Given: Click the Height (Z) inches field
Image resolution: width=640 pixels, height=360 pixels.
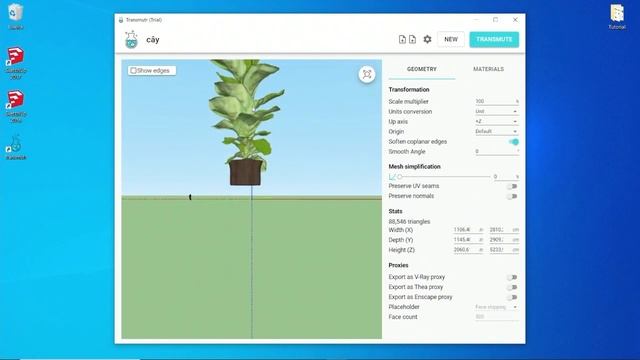Looking at the screenshot, I should tap(468, 250).
